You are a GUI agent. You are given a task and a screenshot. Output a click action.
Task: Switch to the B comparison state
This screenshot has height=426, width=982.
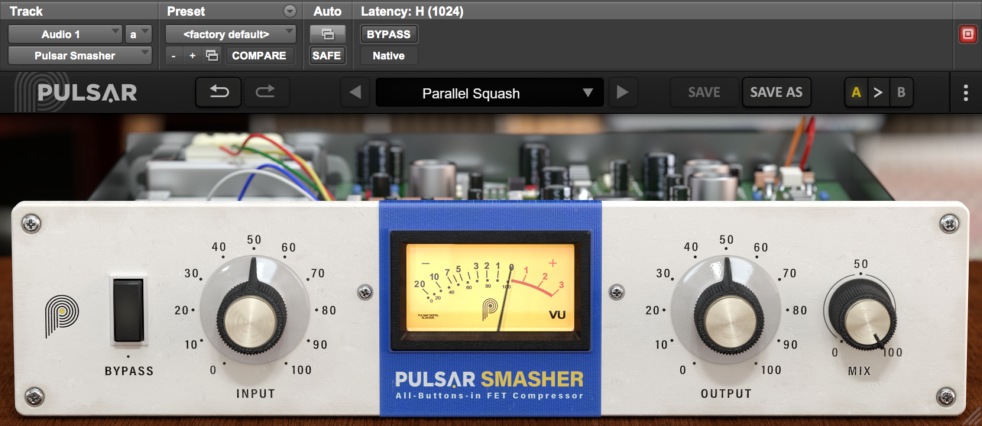coord(901,93)
